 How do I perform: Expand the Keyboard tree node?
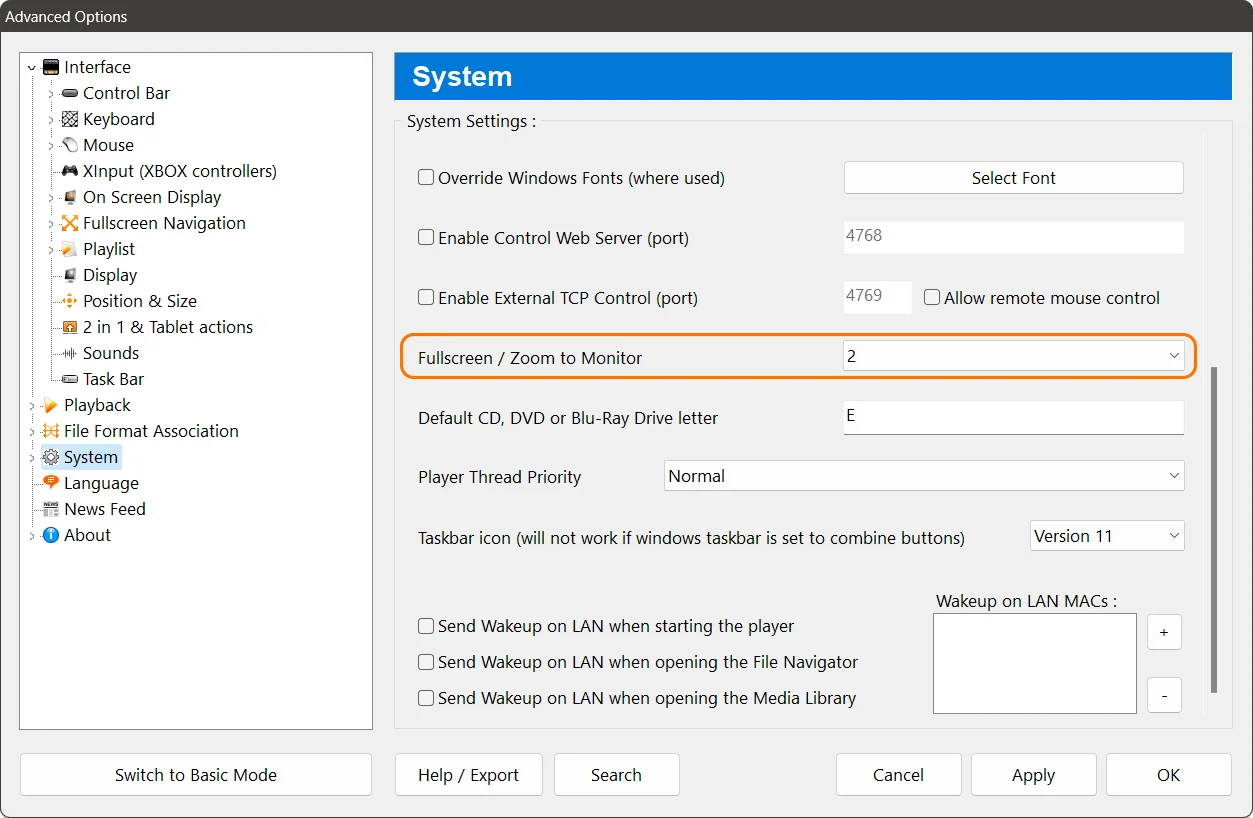point(51,120)
